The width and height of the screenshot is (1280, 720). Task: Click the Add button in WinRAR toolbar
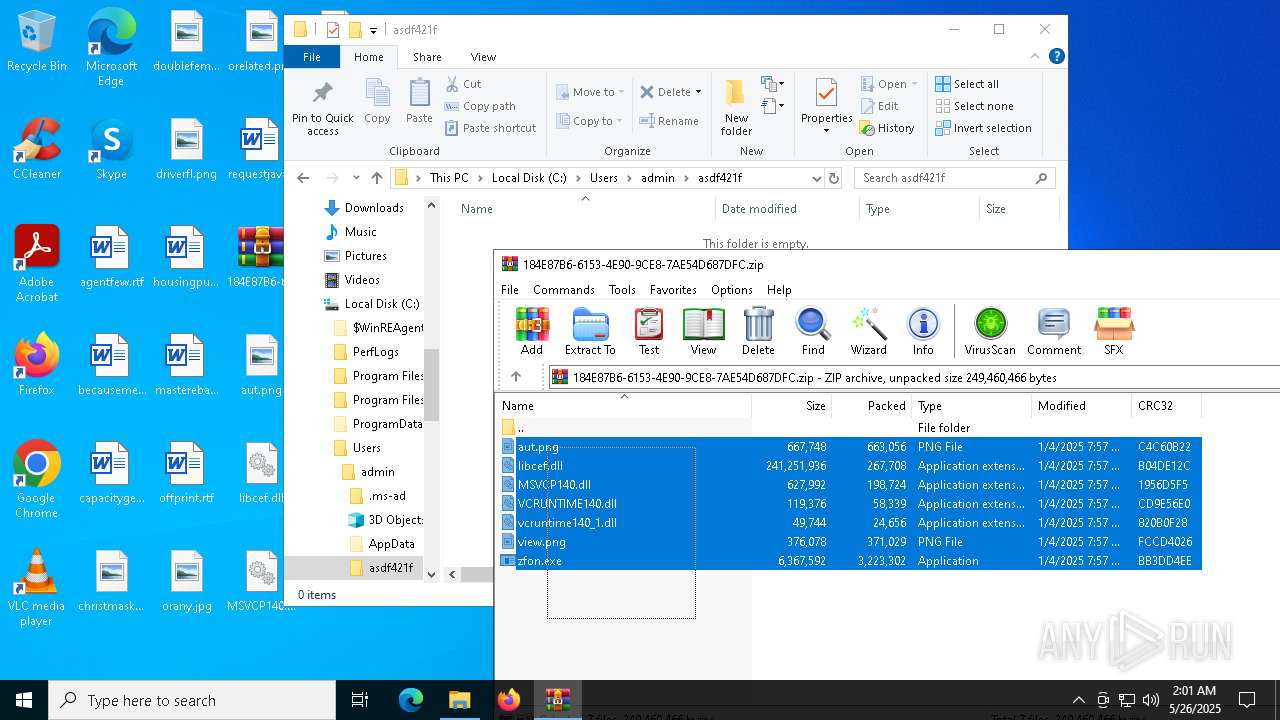[x=532, y=331]
